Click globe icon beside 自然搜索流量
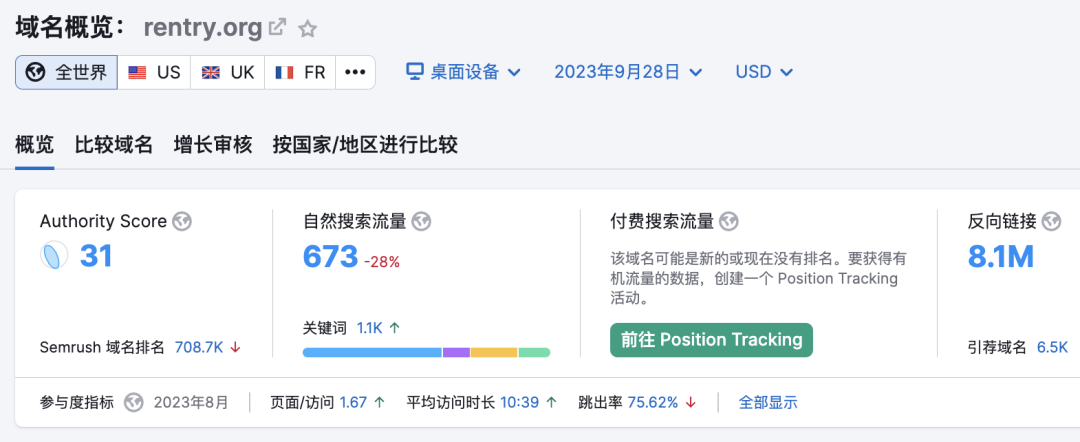This screenshot has width=1080, height=442. [421, 222]
